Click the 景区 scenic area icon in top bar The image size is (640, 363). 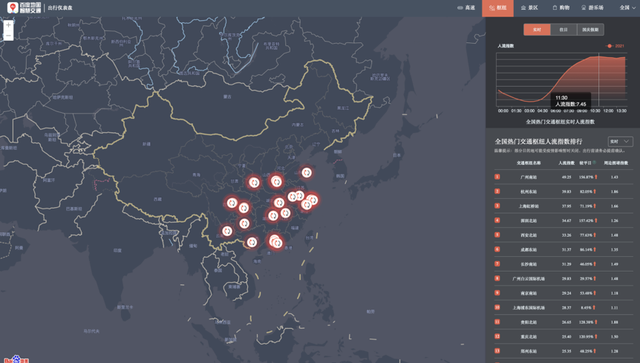coord(523,8)
